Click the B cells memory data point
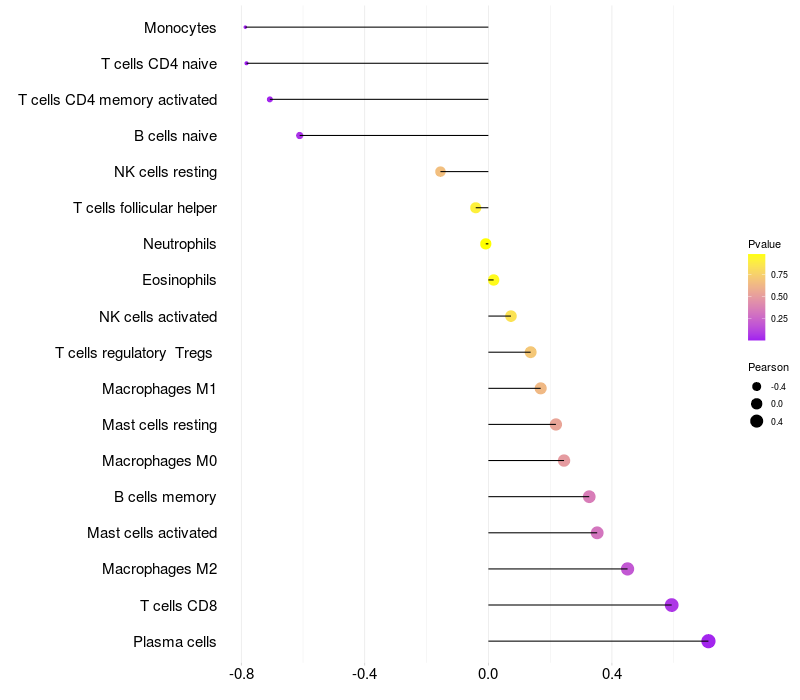This screenshot has width=800, height=700. click(589, 496)
